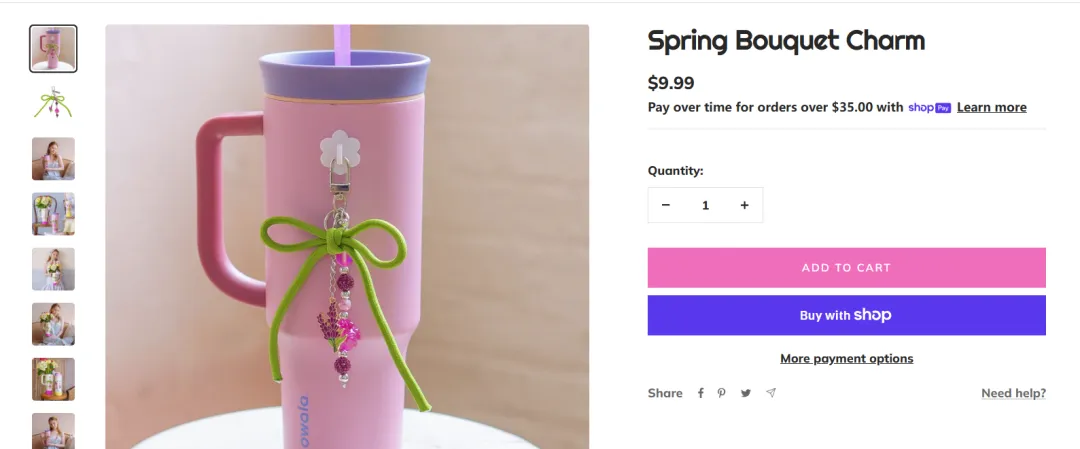Open Shop Pay Learn more link

[x=991, y=107]
